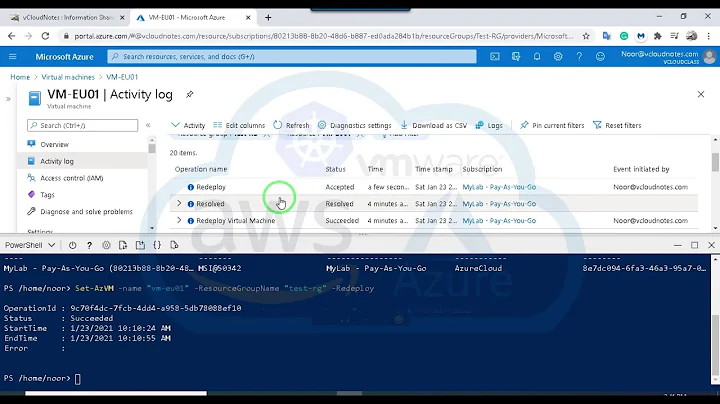Go to Virtual machines breadcrumb
This screenshot has height=404, width=720.
pos(68,77)
